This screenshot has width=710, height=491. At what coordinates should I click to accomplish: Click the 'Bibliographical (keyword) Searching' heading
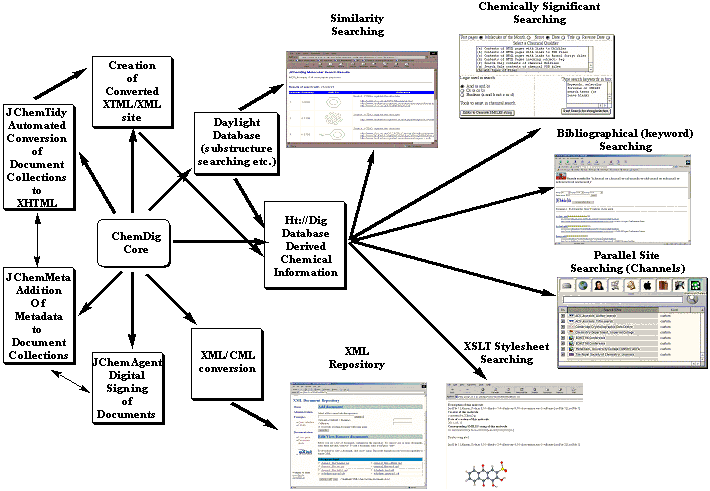coord(625,140)
